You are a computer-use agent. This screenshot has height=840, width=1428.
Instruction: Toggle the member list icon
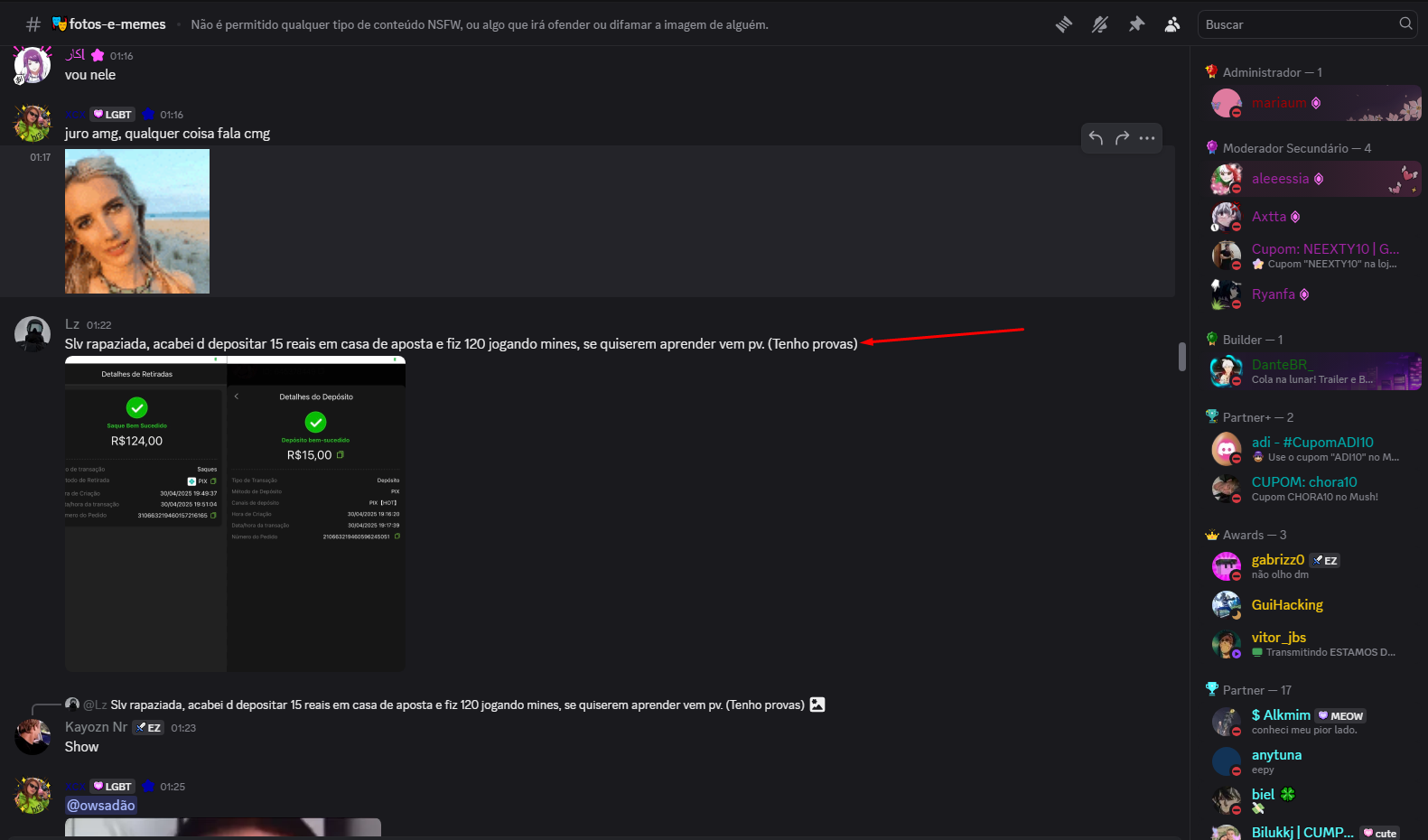coord(1172,24)
